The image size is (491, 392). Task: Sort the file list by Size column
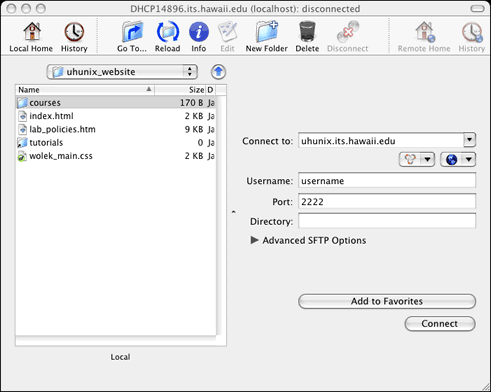point(180,90)
